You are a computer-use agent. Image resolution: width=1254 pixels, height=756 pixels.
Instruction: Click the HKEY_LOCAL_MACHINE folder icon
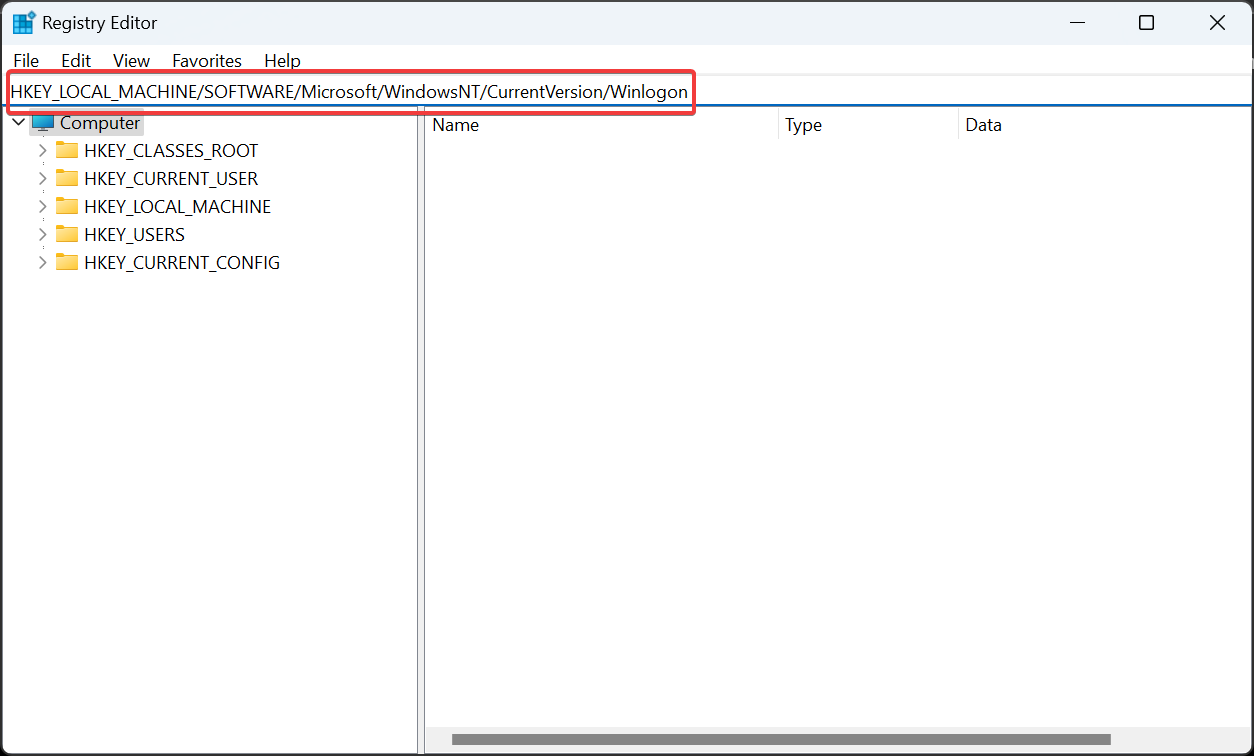point(67,207)
